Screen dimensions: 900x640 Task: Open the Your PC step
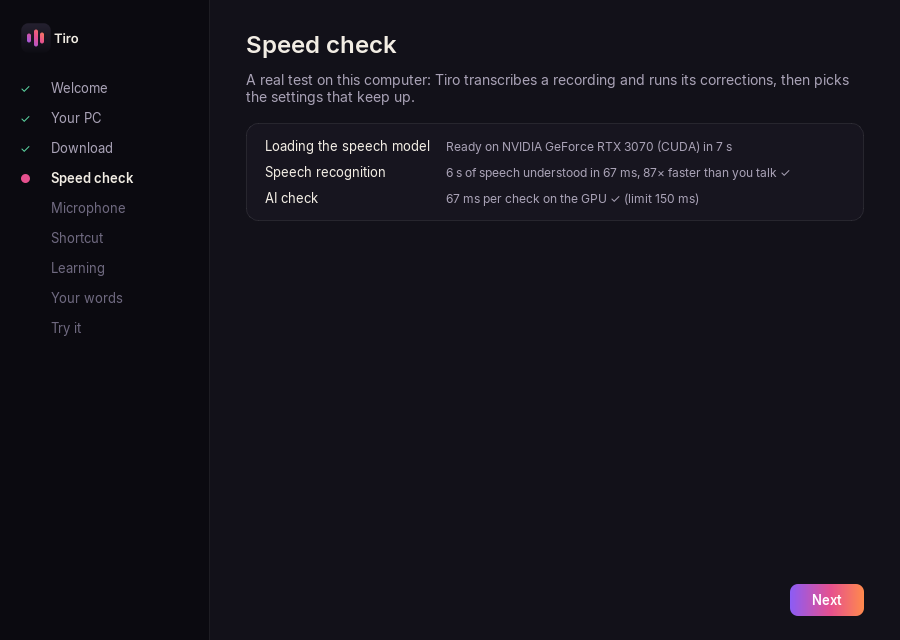pyautogui.click(x=76, y=118)
